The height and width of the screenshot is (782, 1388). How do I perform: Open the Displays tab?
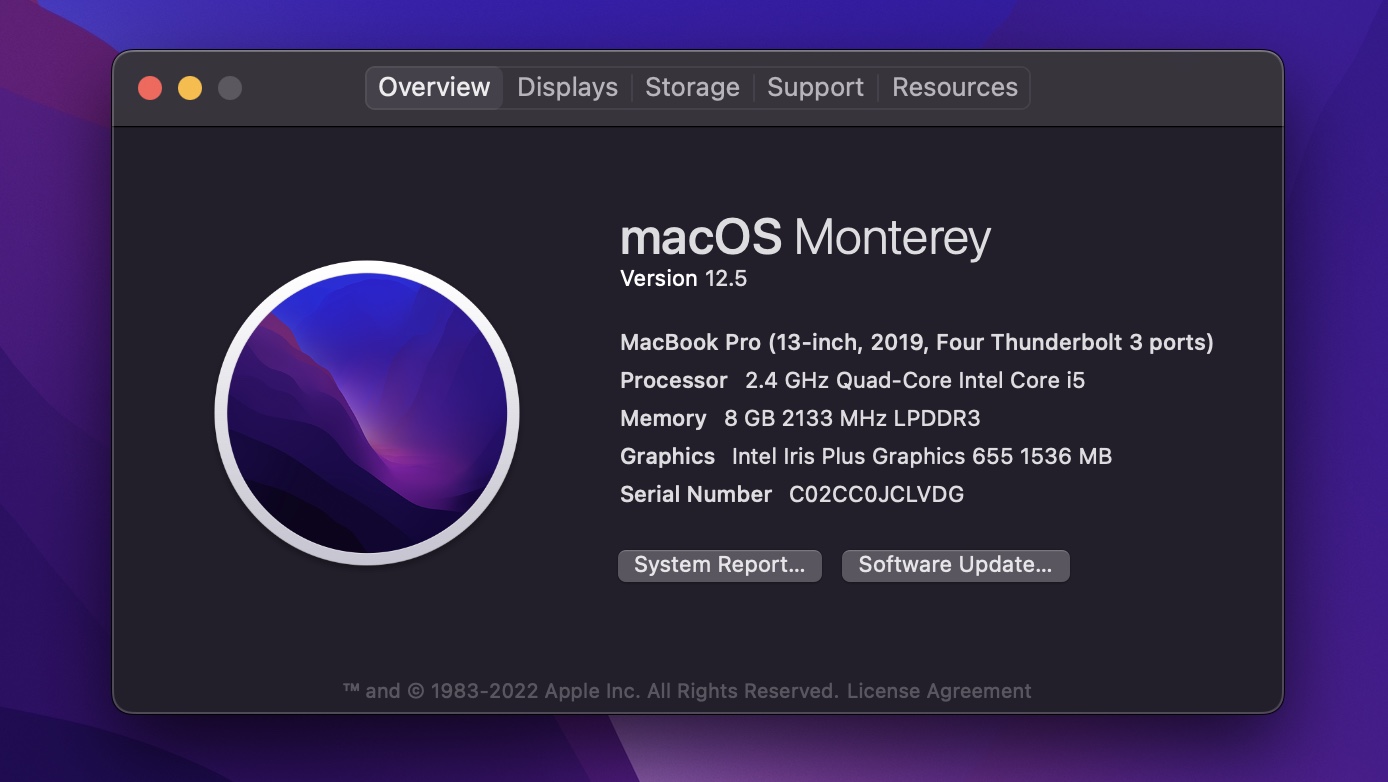tap(567, 88)
